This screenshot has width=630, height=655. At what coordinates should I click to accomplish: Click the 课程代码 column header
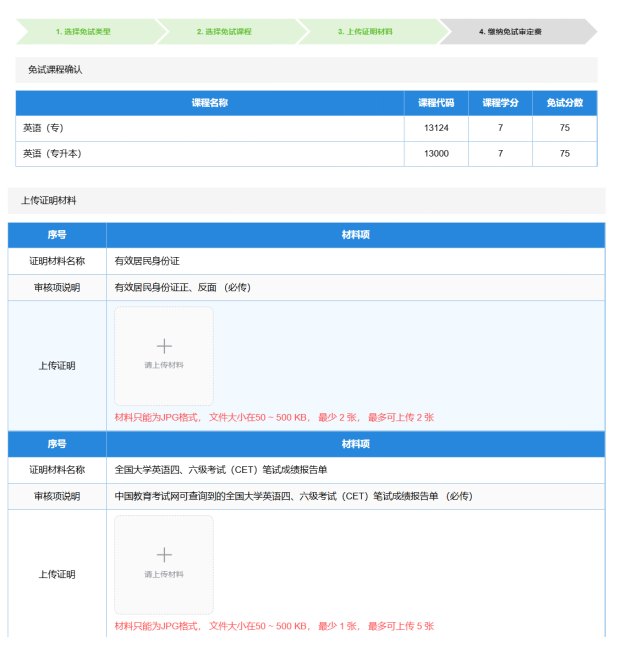[x=436, y=103]
